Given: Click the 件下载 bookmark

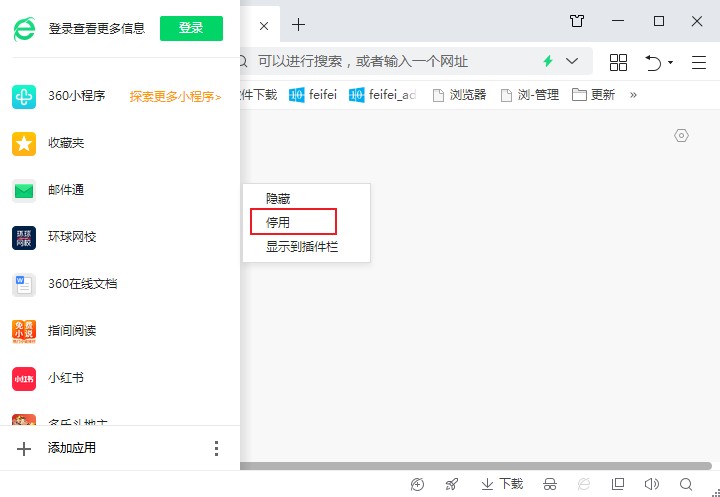Looking at the screenshot, I should (259, 95).
